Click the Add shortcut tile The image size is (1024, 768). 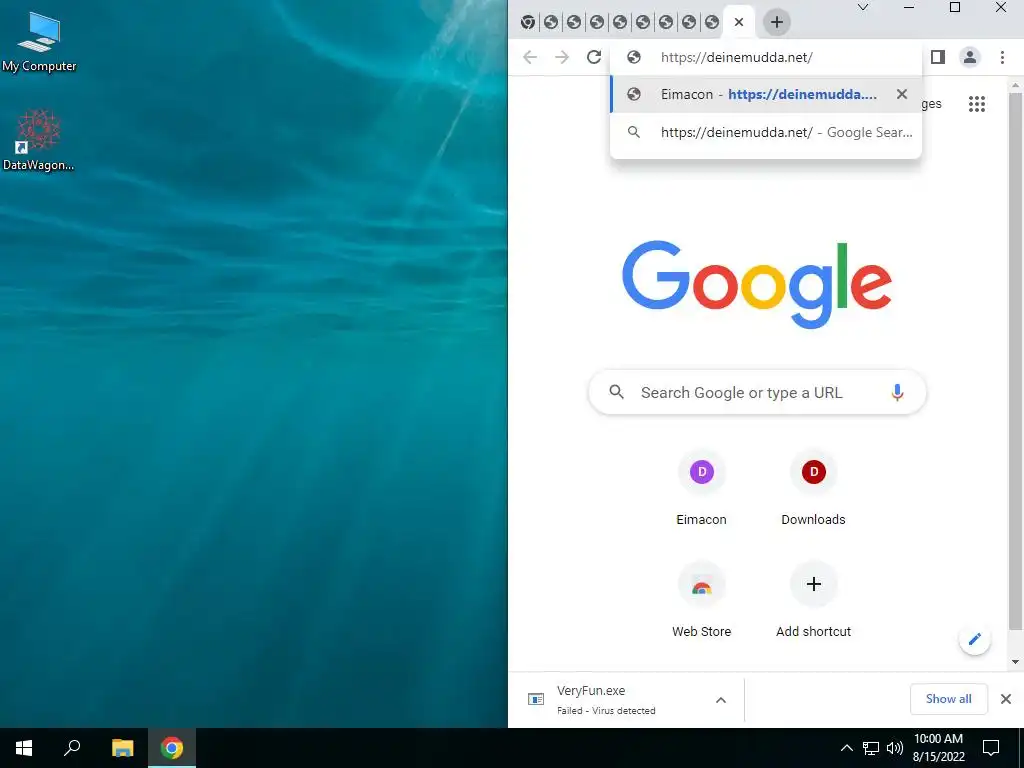coord(813,600)
